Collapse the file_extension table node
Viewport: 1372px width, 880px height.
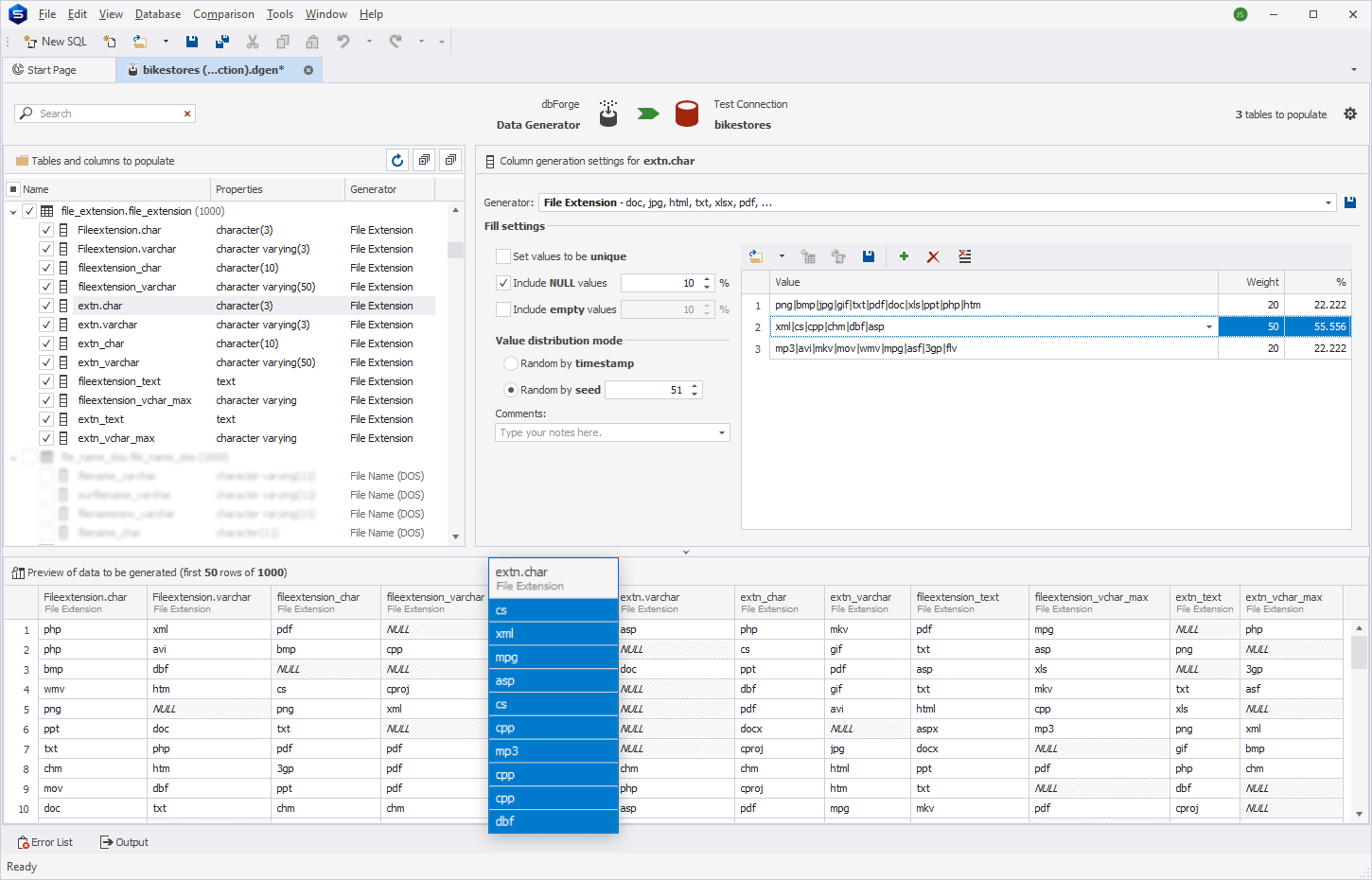[13, 211]
